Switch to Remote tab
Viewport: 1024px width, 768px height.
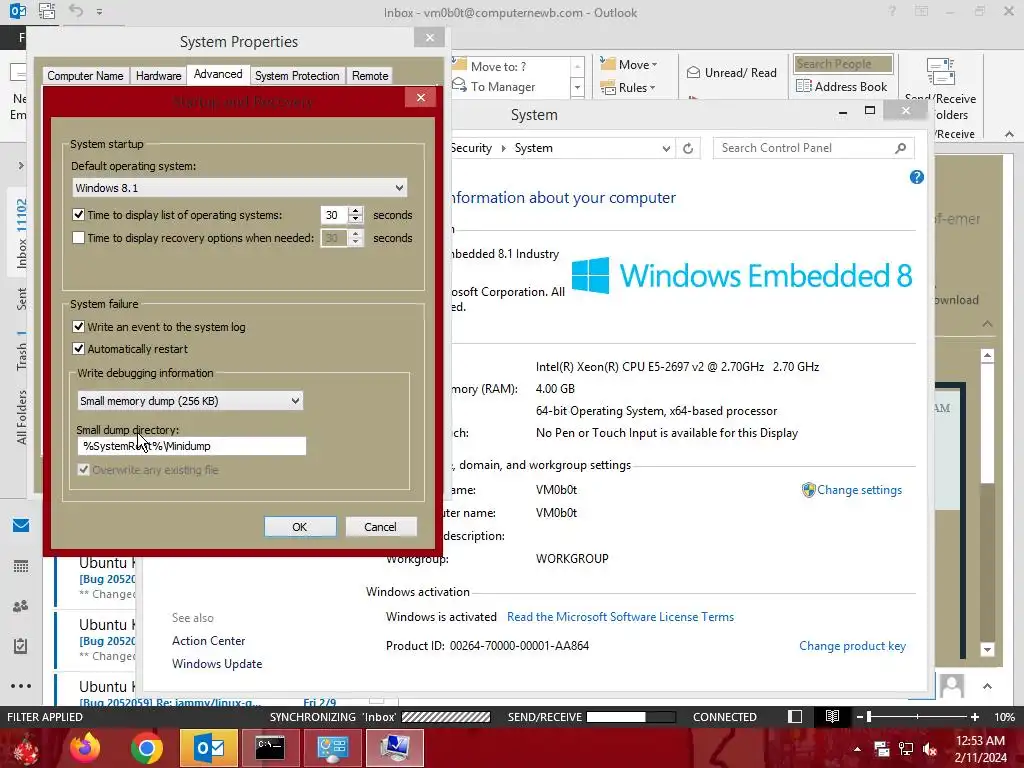point(370,76)
